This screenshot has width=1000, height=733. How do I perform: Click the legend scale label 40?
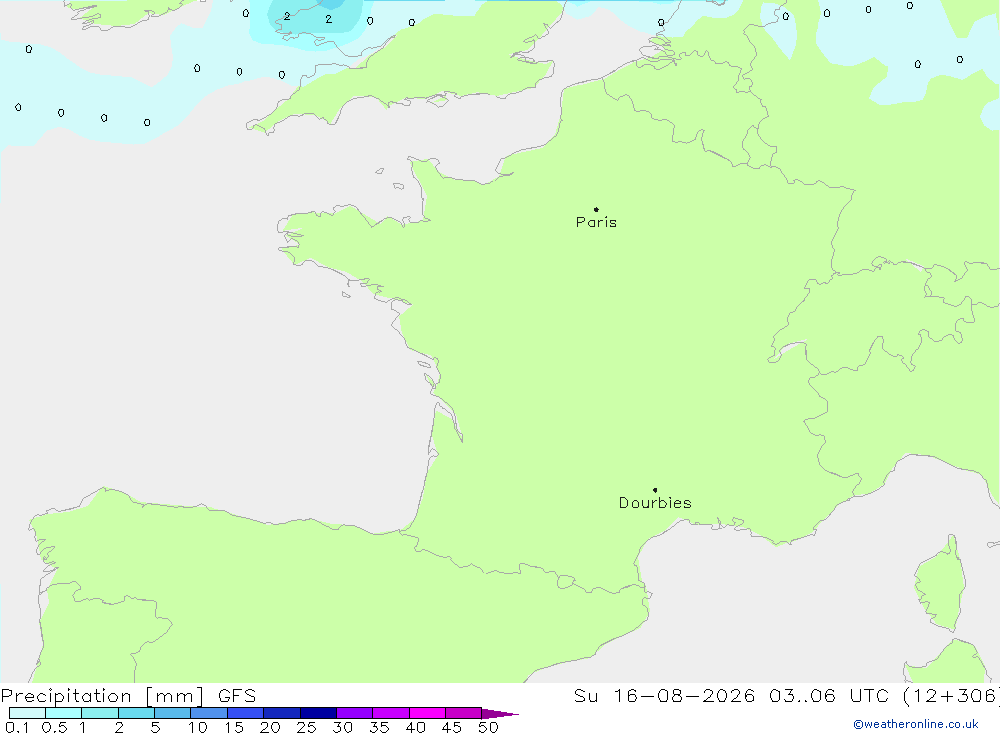[416, 727]
